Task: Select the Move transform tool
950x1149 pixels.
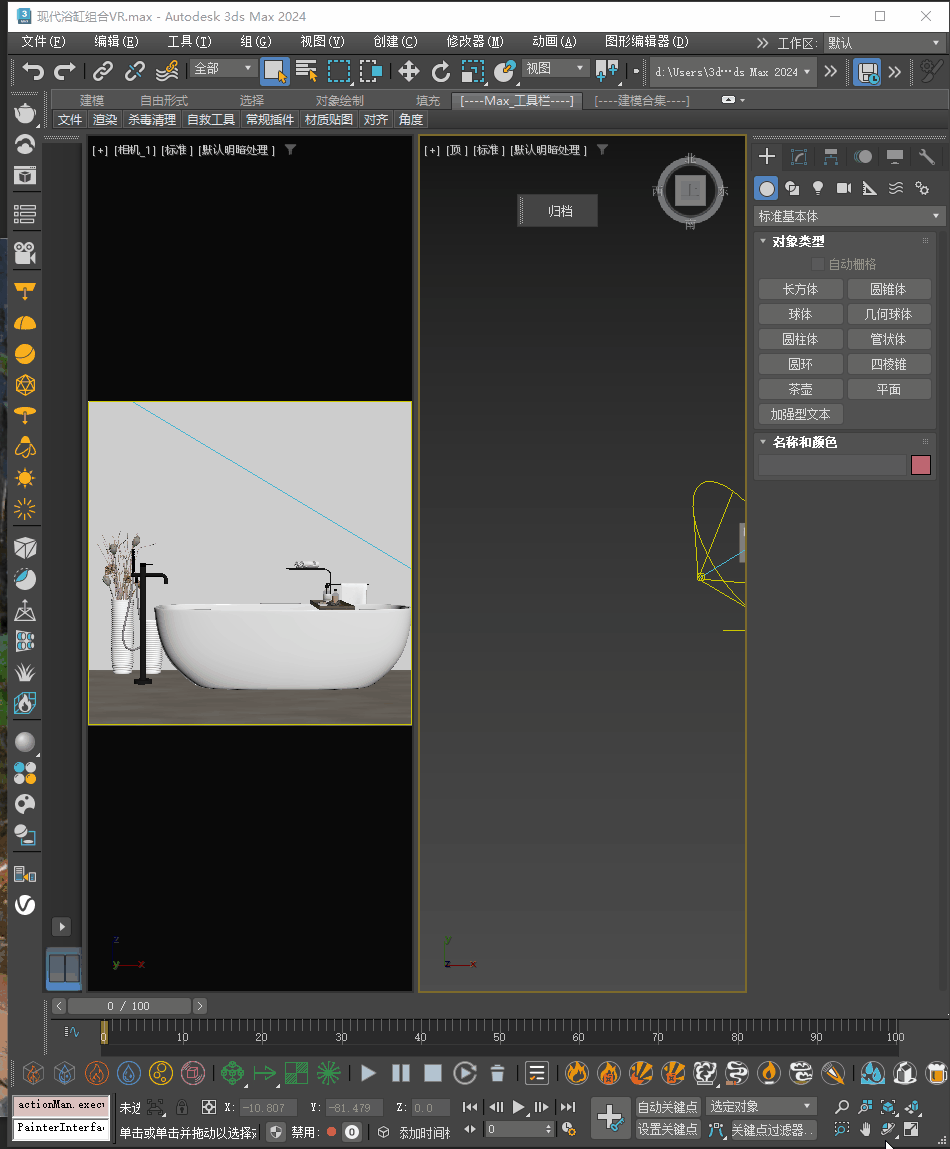Action: [408, 71]
